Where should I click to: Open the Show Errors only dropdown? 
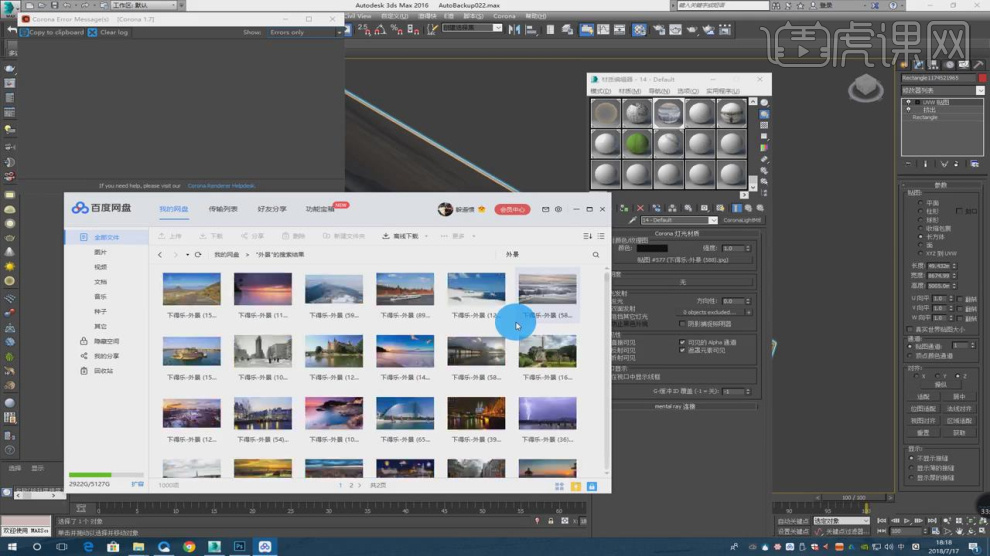(304, 32)
